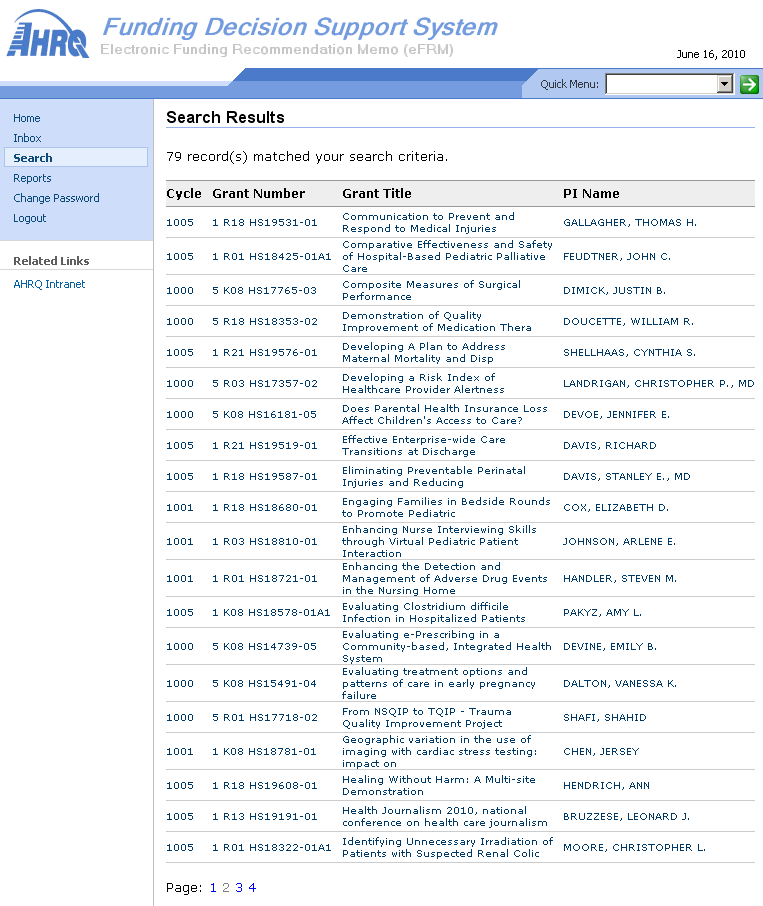The width and height of the screenshot is (763, 906).
Task: Open grant 1 K08 HS18781-01
Action: click(265, 752)
